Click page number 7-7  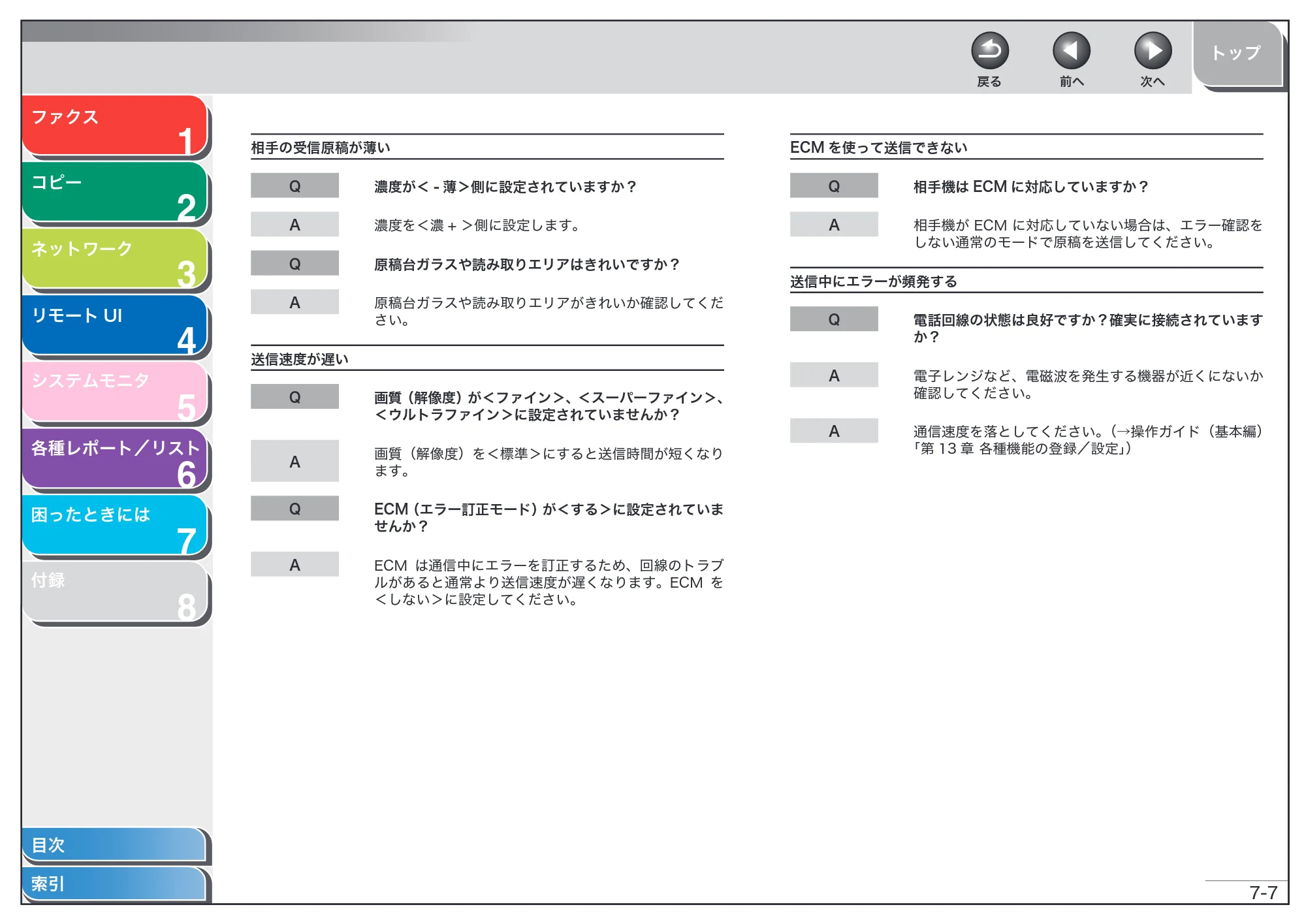coord(1263,893)
